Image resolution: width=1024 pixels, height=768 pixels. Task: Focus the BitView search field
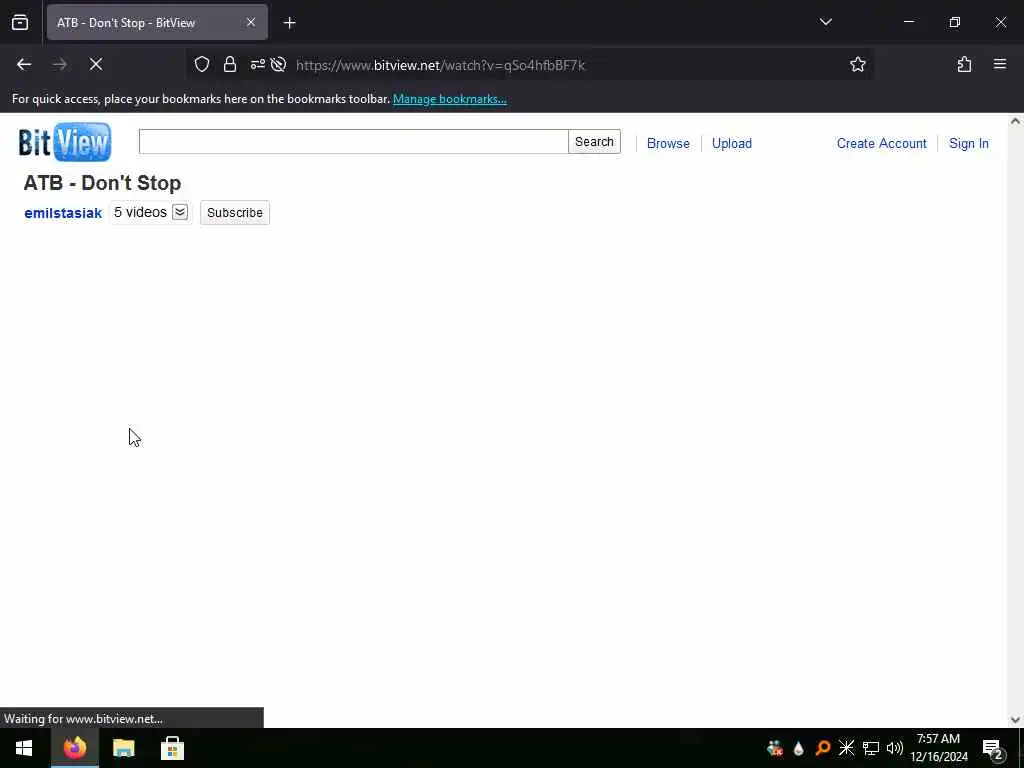[353, 142]
